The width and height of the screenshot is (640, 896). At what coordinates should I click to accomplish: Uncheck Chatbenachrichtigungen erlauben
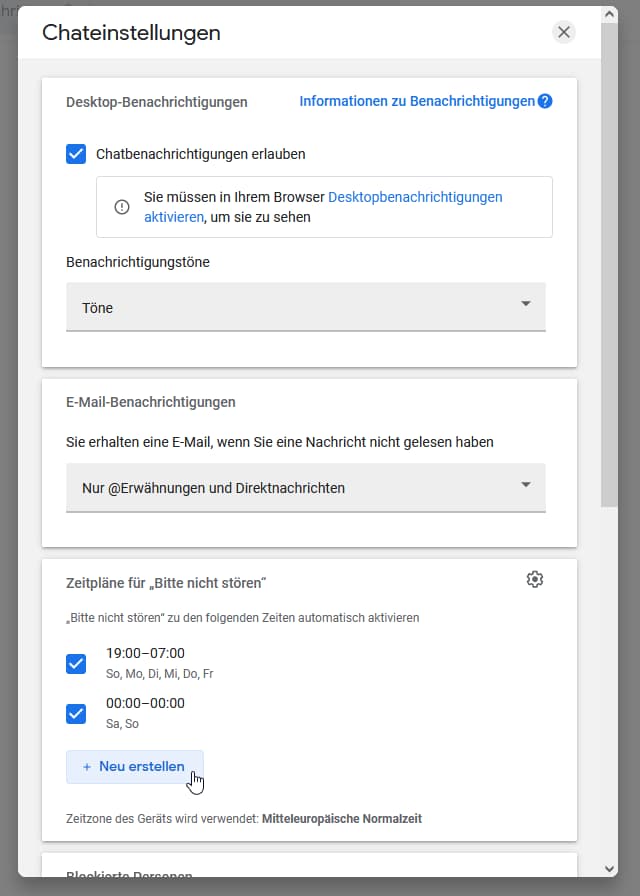point(76,154)
